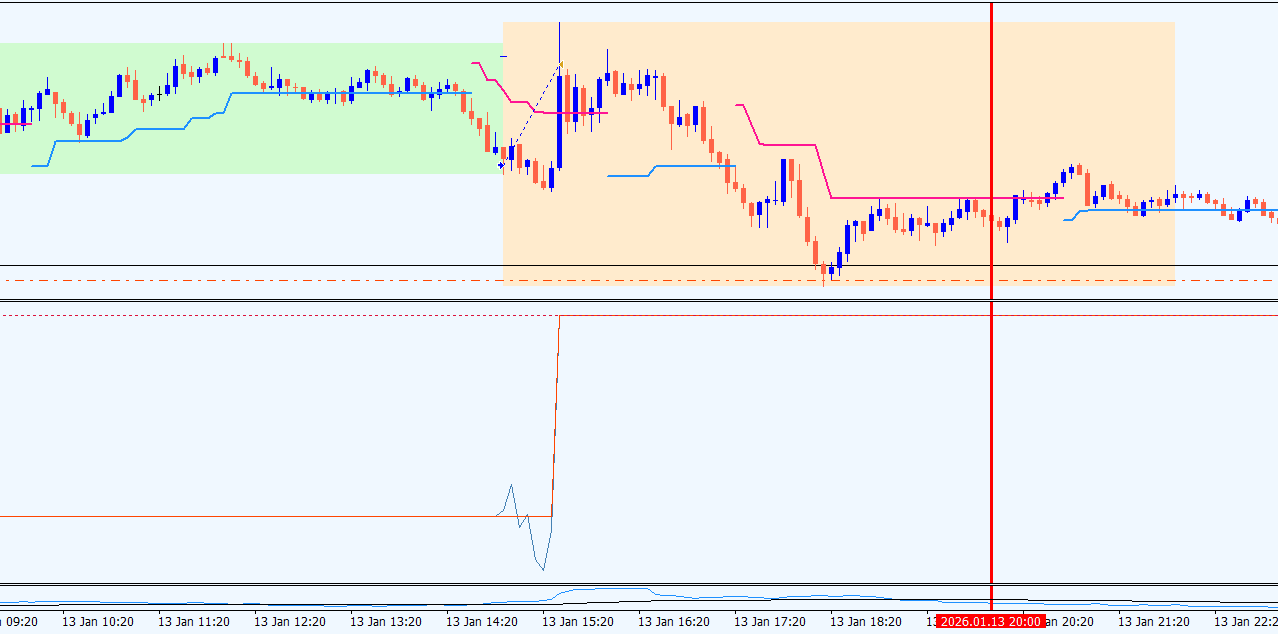Click the 13 Jan 12:20 time axis label
This screenshot has width=1278, height=634.
pos(289,621)
